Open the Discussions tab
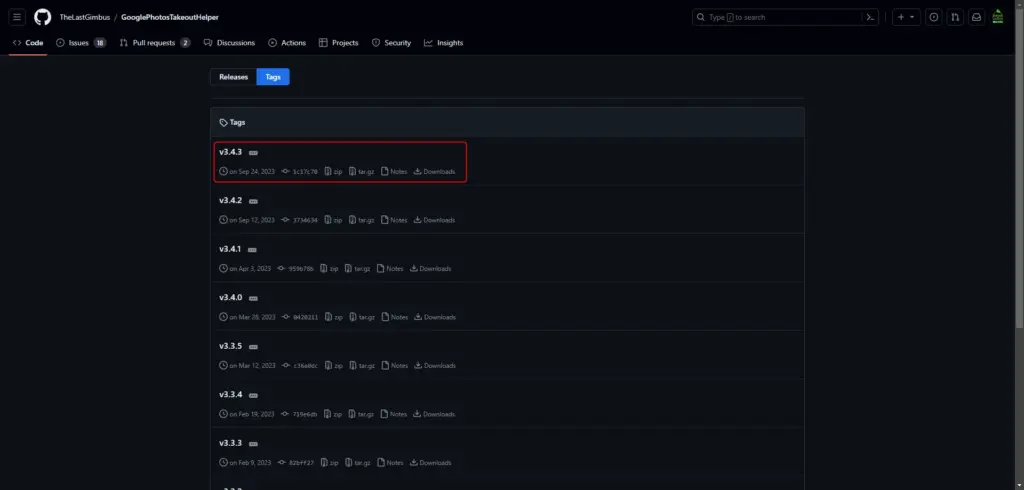 229,42
